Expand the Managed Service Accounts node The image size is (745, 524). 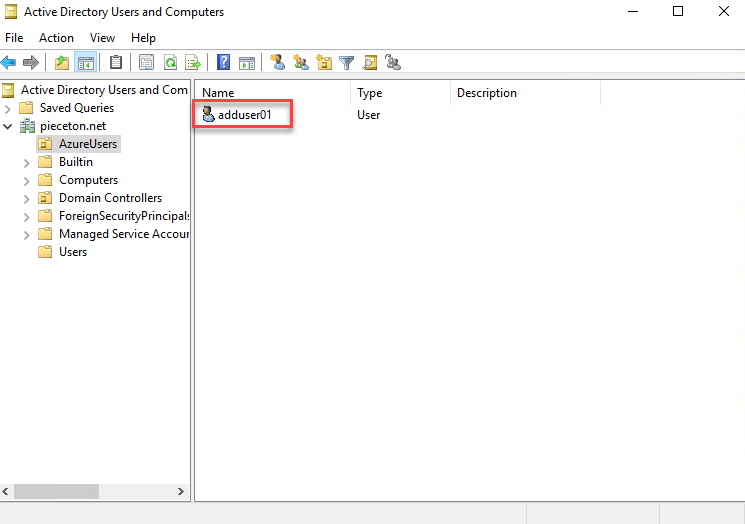[26, 235]
